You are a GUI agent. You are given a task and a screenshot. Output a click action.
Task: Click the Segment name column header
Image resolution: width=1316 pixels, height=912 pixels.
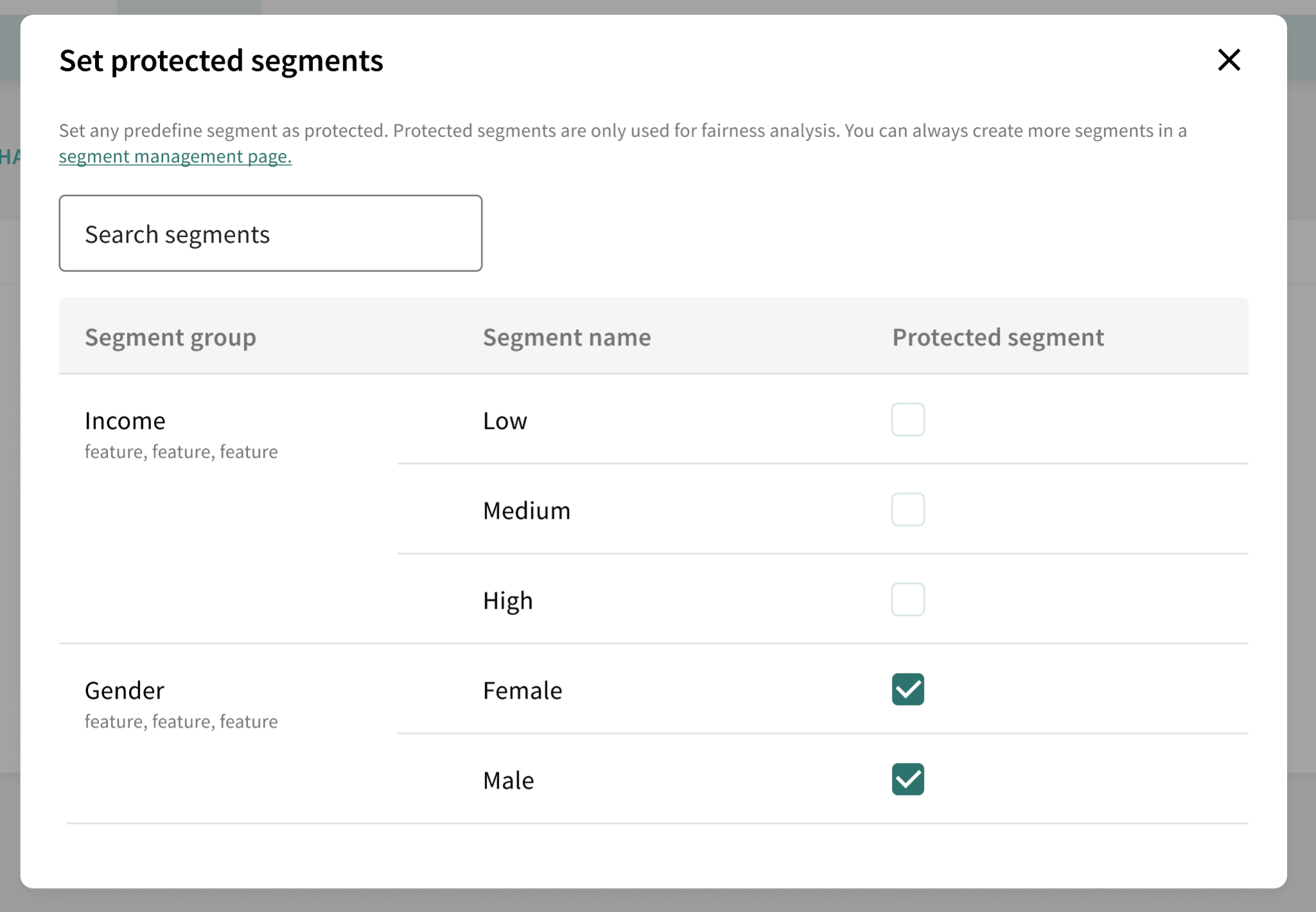(567, 337)
